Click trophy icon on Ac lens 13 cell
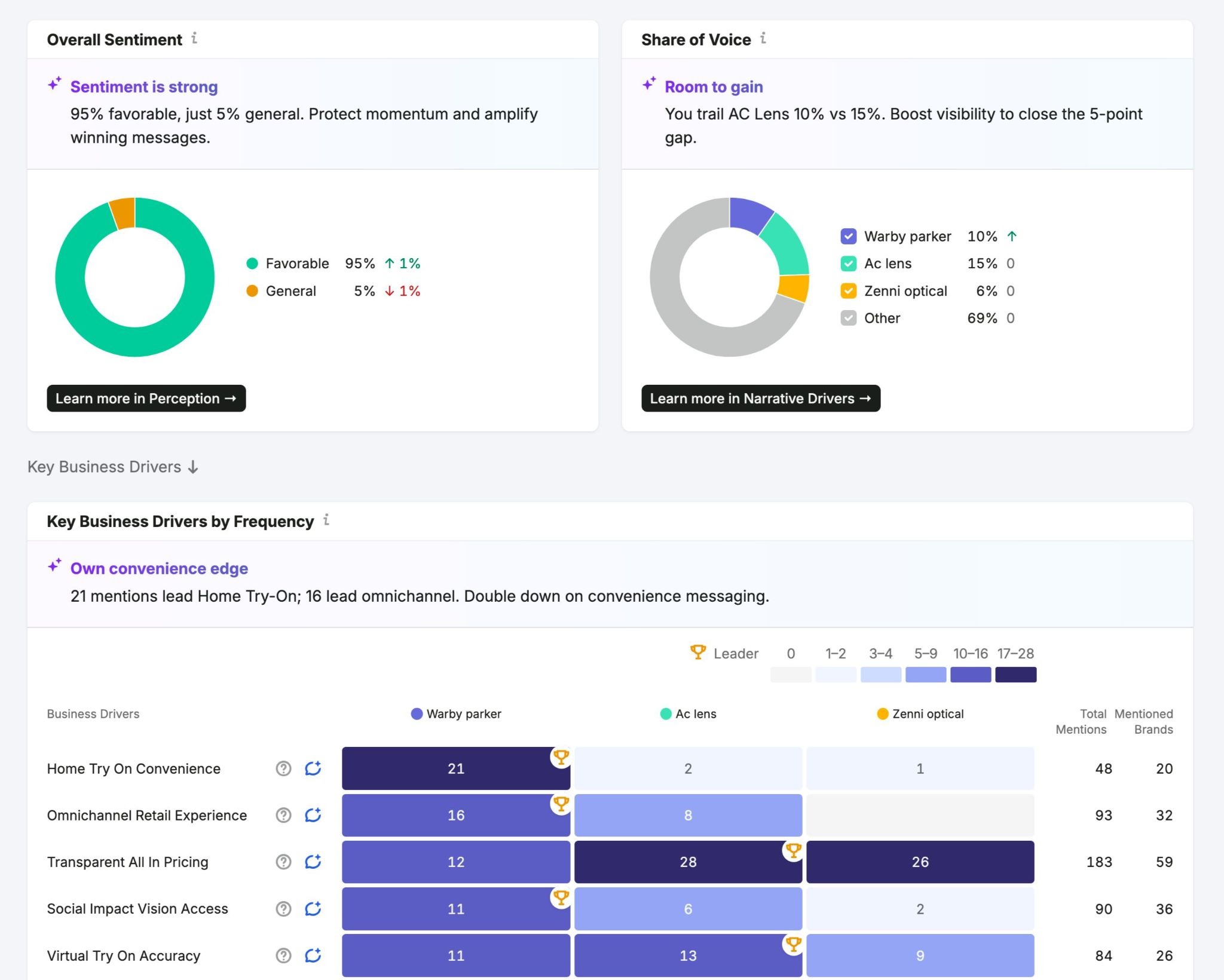Image resolution: width=1224 pixels, height=980 pixels. tap(793, 945)
